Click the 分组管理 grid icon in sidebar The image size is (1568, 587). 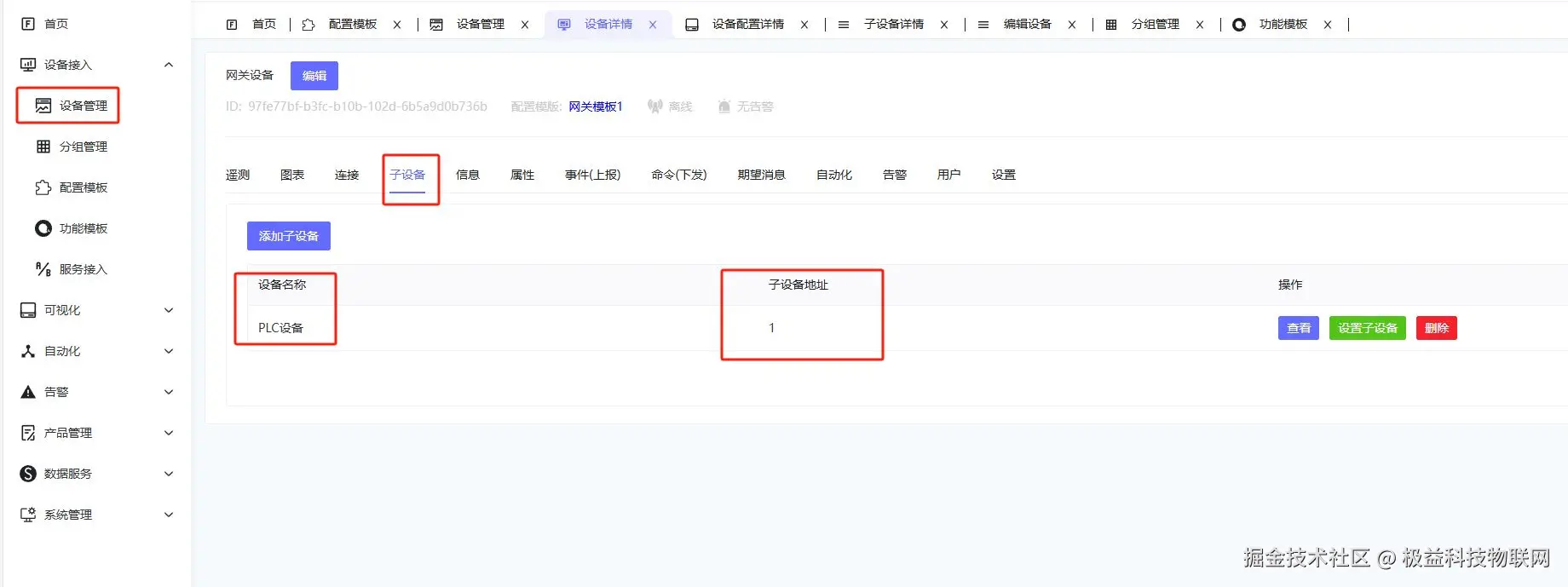click(43, 147)
